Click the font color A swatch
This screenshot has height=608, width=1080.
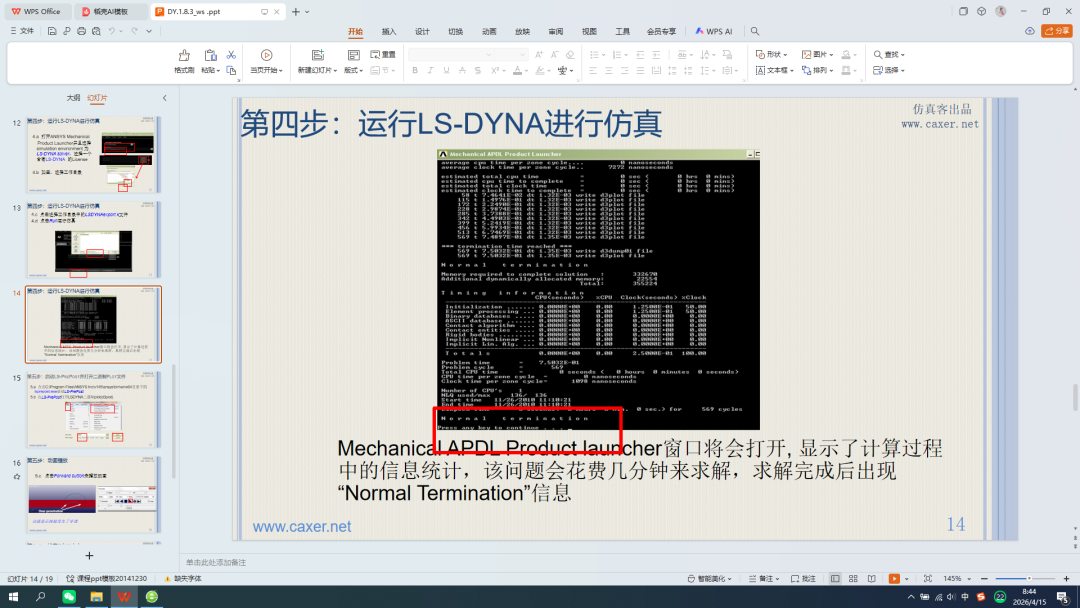(x=517, y=70)
